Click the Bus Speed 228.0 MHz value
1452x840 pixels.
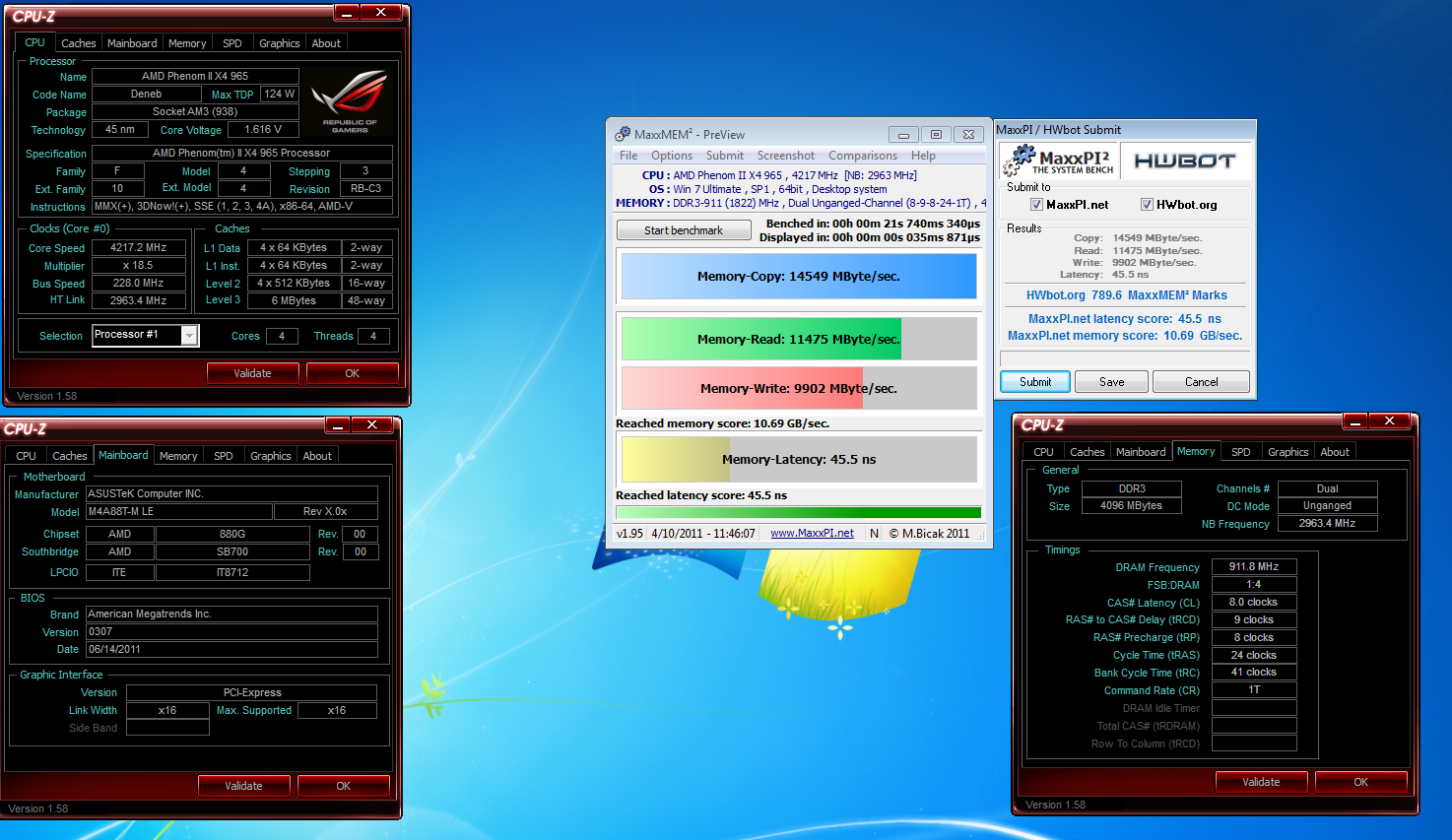tap(139, 284)
